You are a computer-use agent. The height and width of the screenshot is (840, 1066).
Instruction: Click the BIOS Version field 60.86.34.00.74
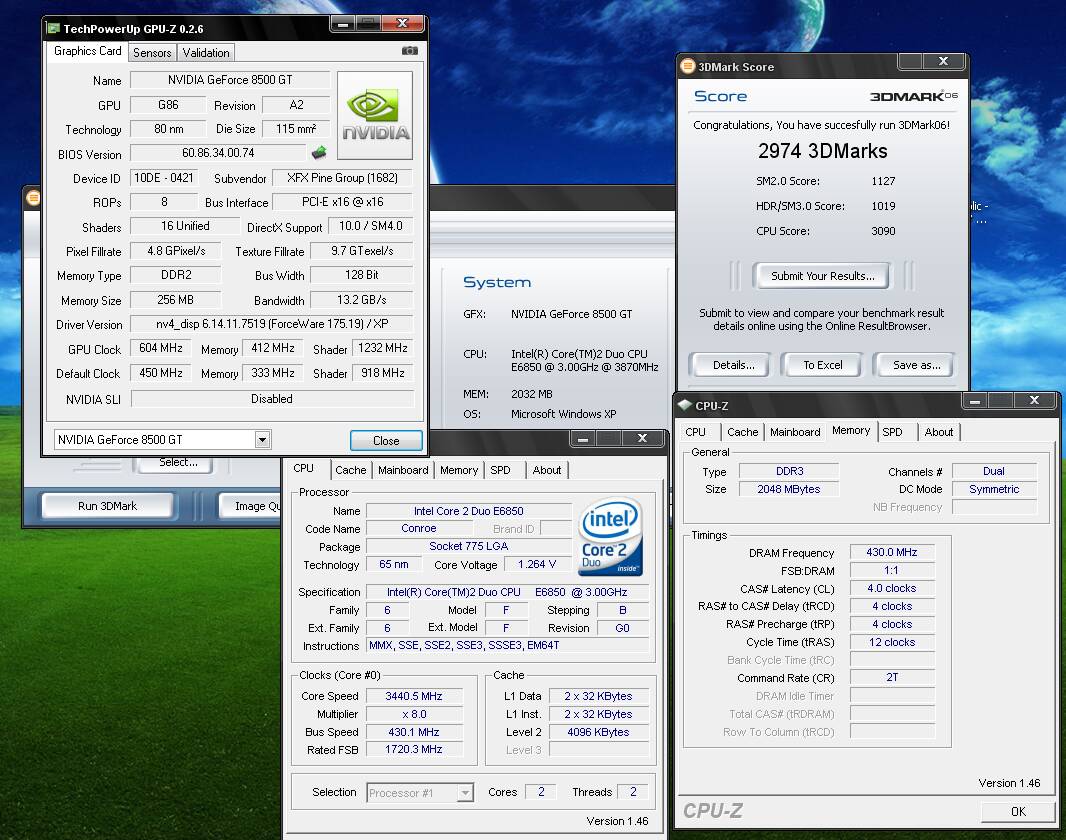[x=218, y=153]
